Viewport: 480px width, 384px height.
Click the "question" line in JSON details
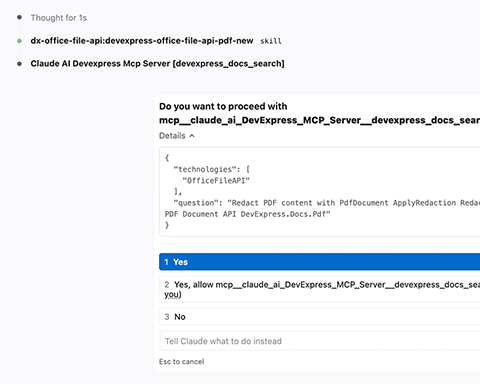click(x=327, y=203)
